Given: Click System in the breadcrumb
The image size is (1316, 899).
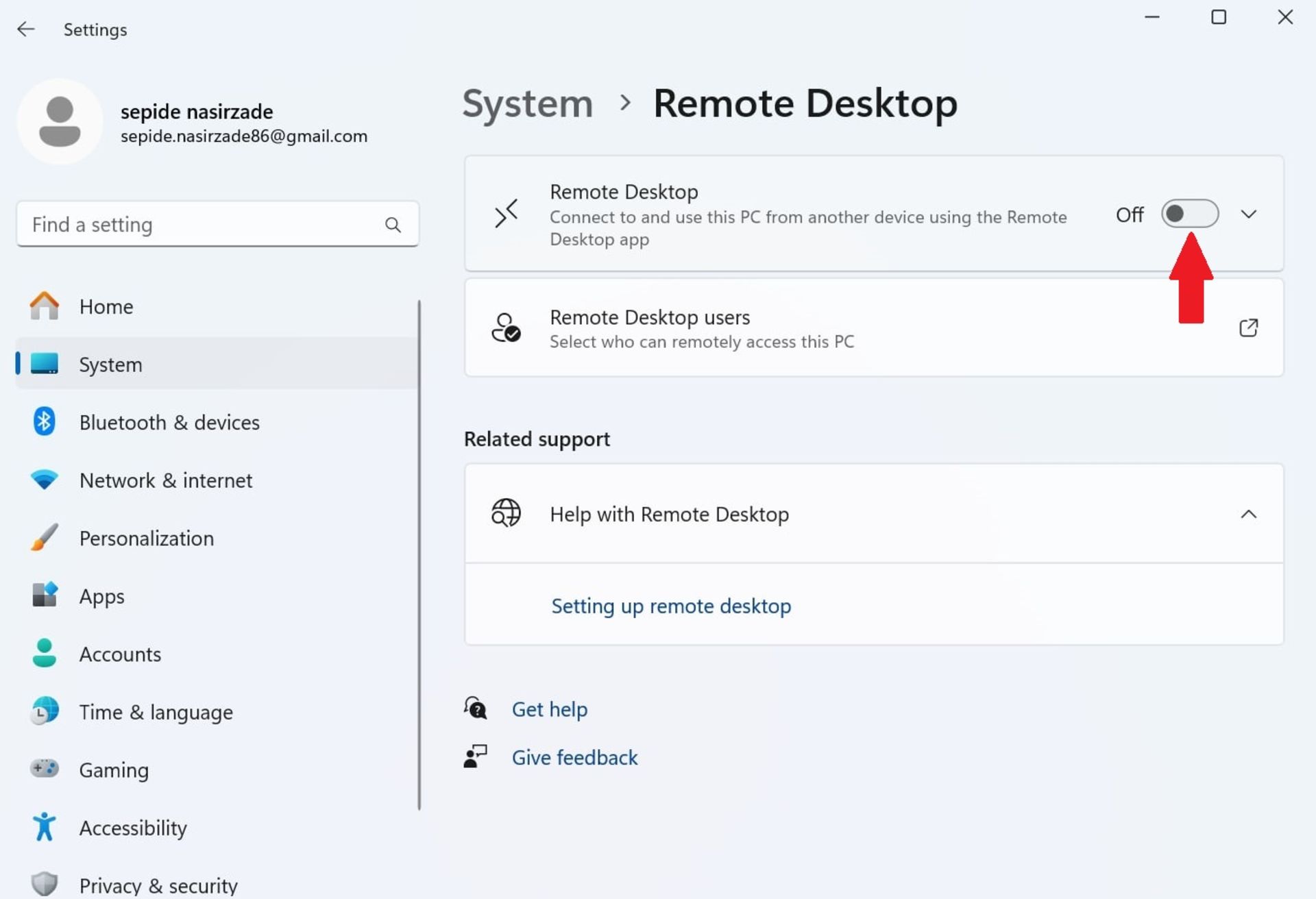Looking at the screenshot, I should [x=527, y=104].
